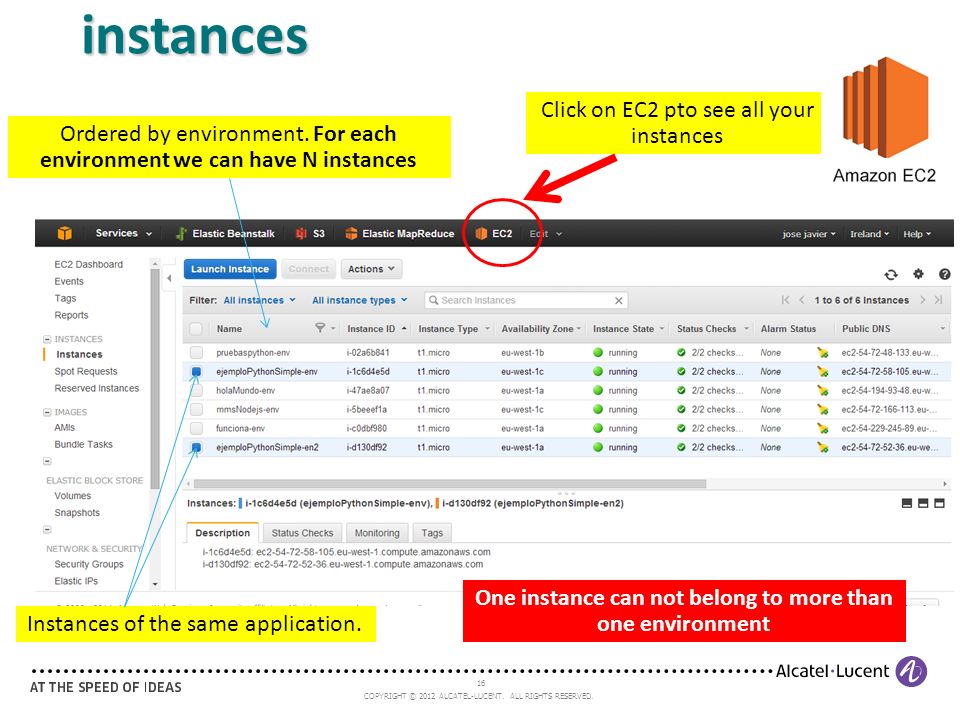Open the S3 service shortcut
Image resolution: width=960 pixels, height=720 pixels.
[x=310, y=233]
